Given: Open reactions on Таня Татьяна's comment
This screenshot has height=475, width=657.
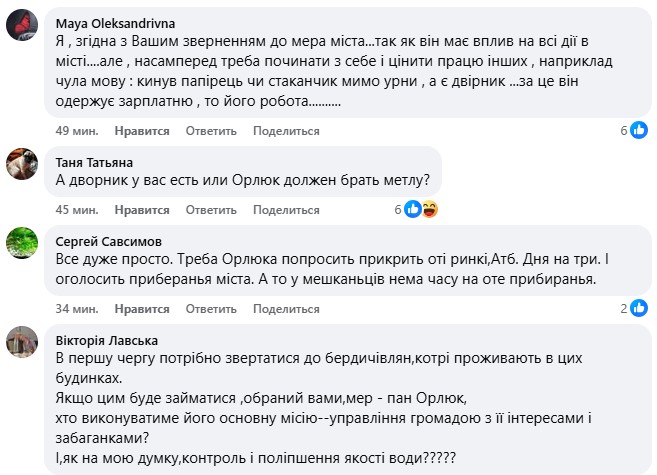Looking at the screenshot, I should pyautogui.click(x=420, y=209).
